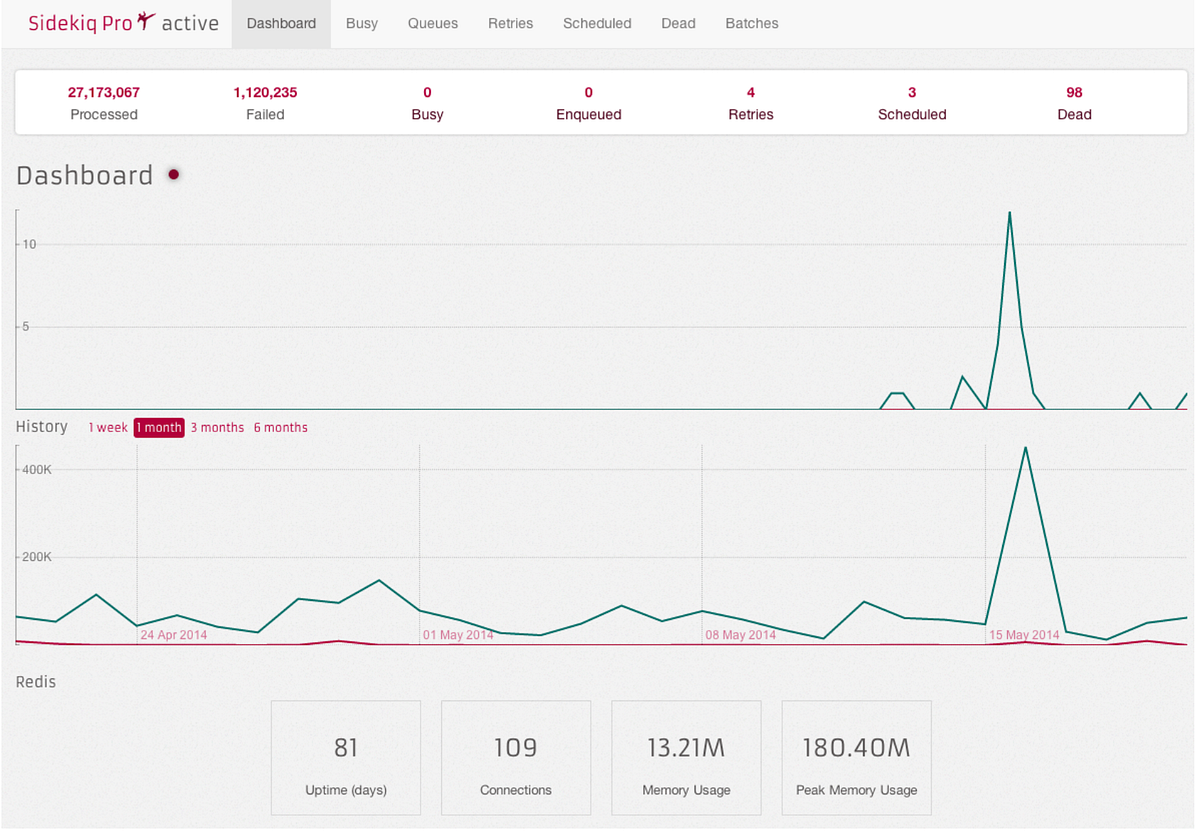Screen dimensions: 1200x840
Task: Click the Sidekiq Pro ballerina logo icon
Action: (146, 19)
